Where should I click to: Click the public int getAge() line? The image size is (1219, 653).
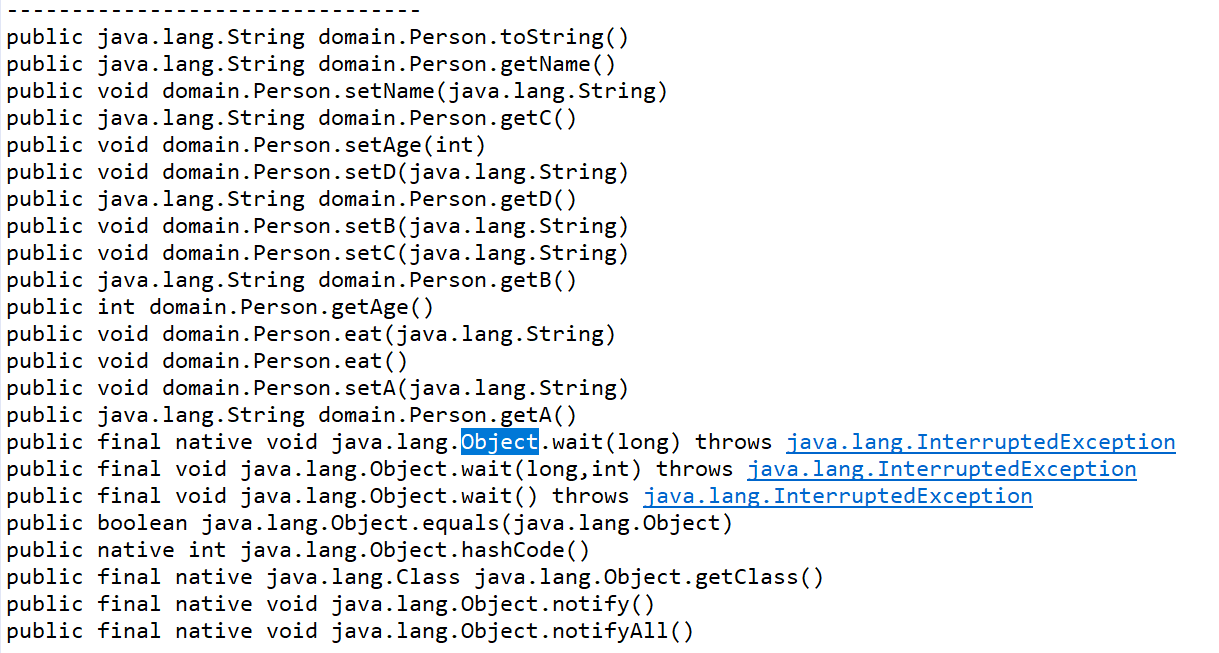[x=220, y=308]
